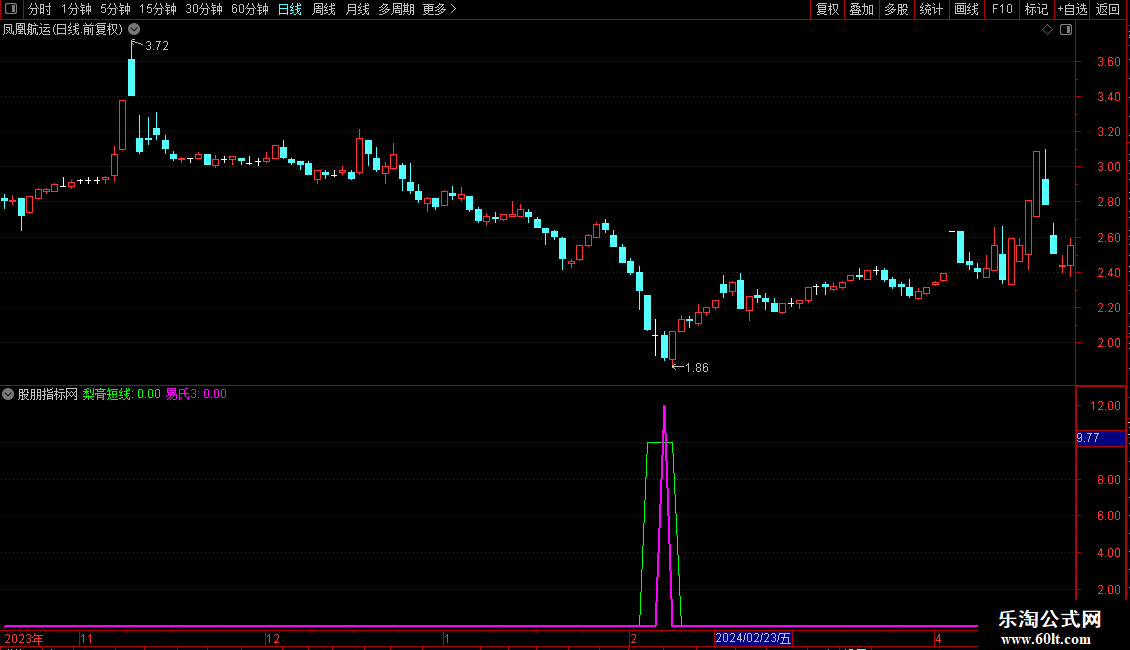Click the 标记 mark button
The width and height of the screenshot is (1130, 650).
click(1036, 9)
